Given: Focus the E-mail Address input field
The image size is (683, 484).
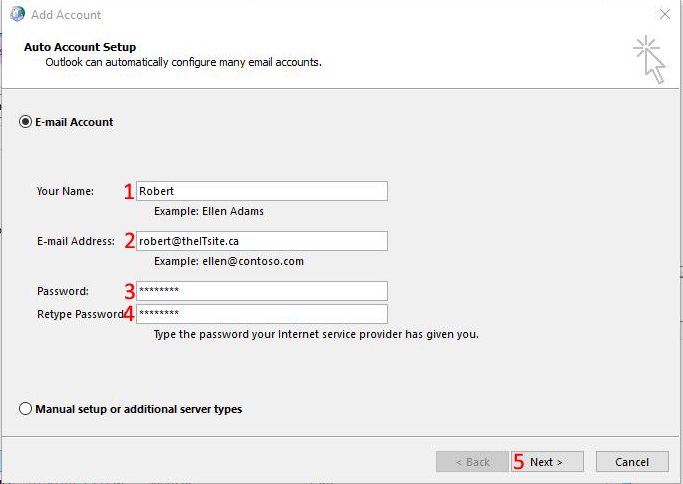Looking at the screenshot, I should (261, 241).
